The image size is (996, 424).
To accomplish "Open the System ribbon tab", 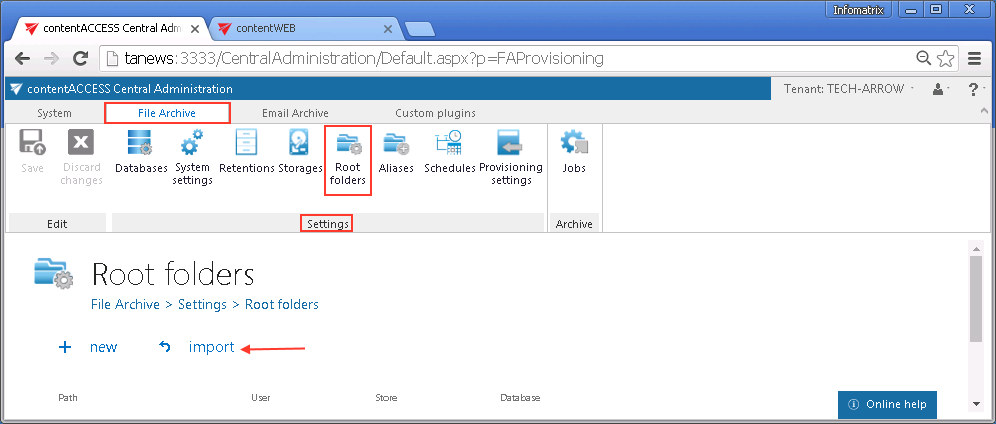I will [x=54, y=113].
